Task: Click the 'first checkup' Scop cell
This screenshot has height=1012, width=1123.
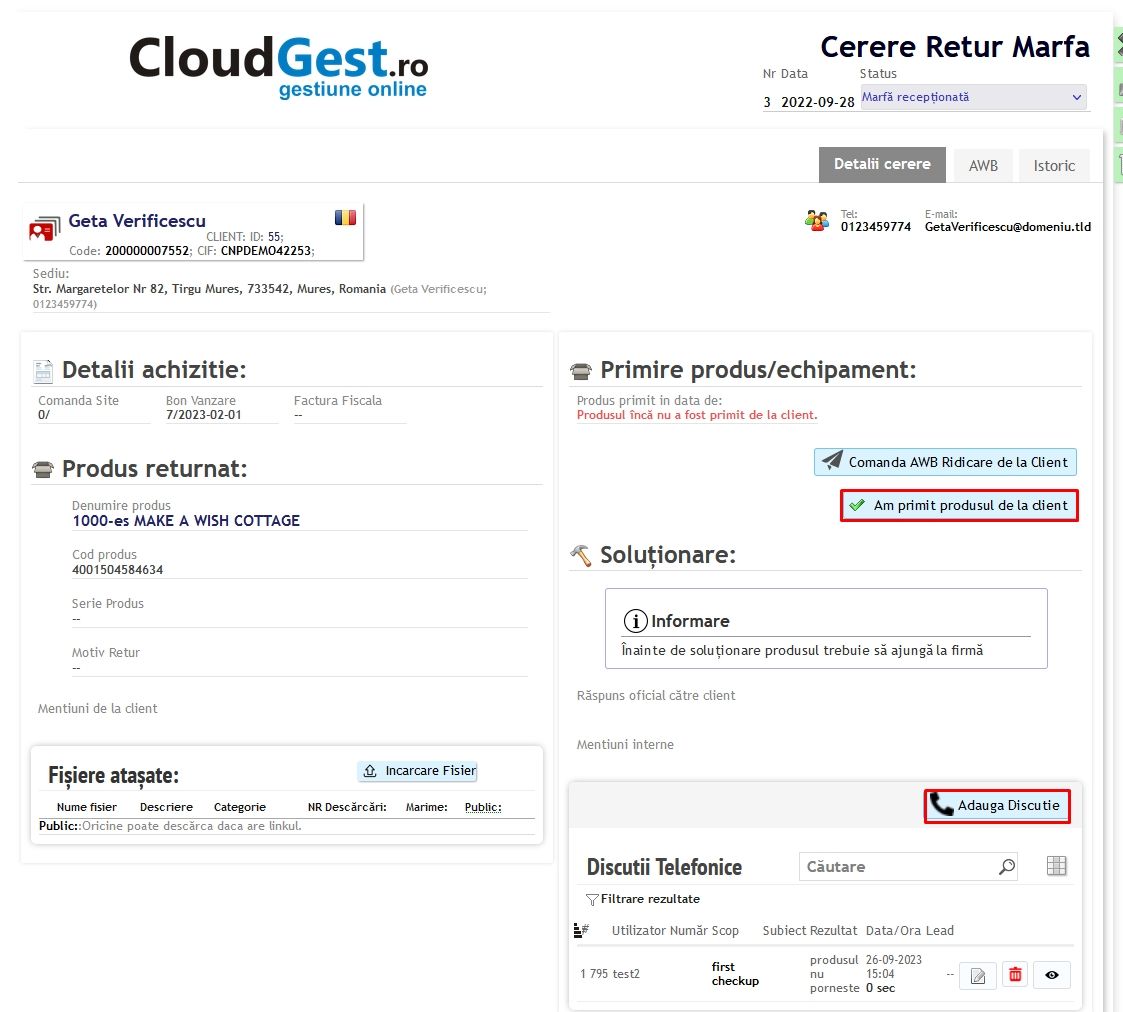Action: pyautogui.click(x=735, y=974)
